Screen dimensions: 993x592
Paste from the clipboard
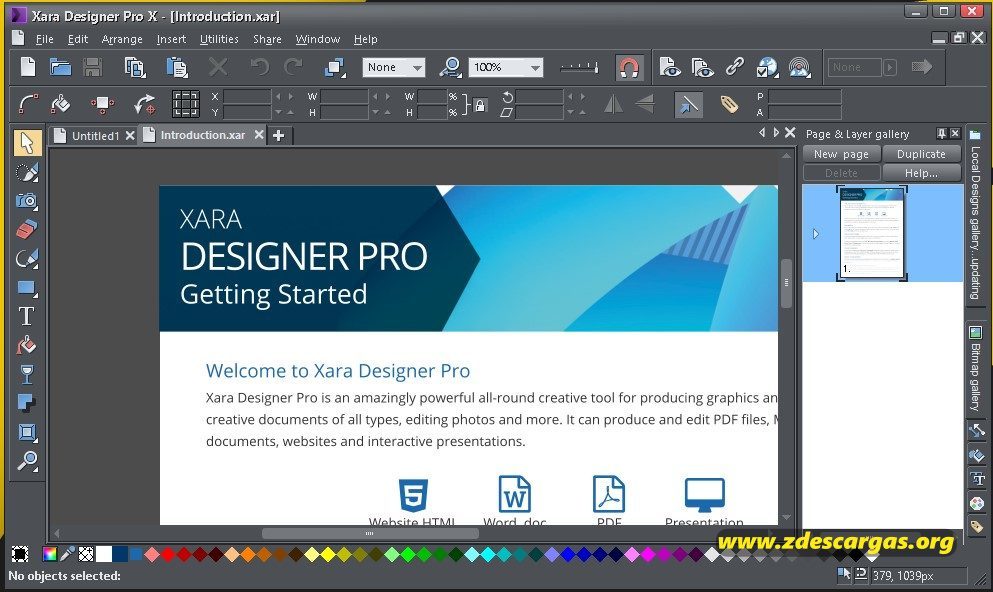(177, 66)
